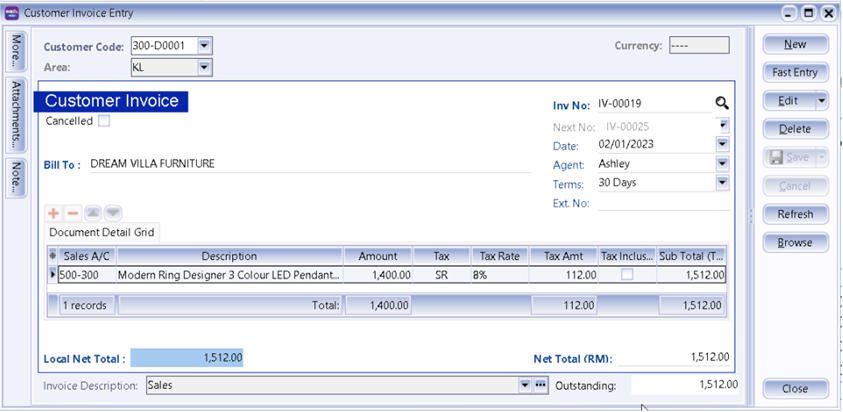Viewport: 843px width, 412px height.
Task: Click the Browse button
Action: 795,242
